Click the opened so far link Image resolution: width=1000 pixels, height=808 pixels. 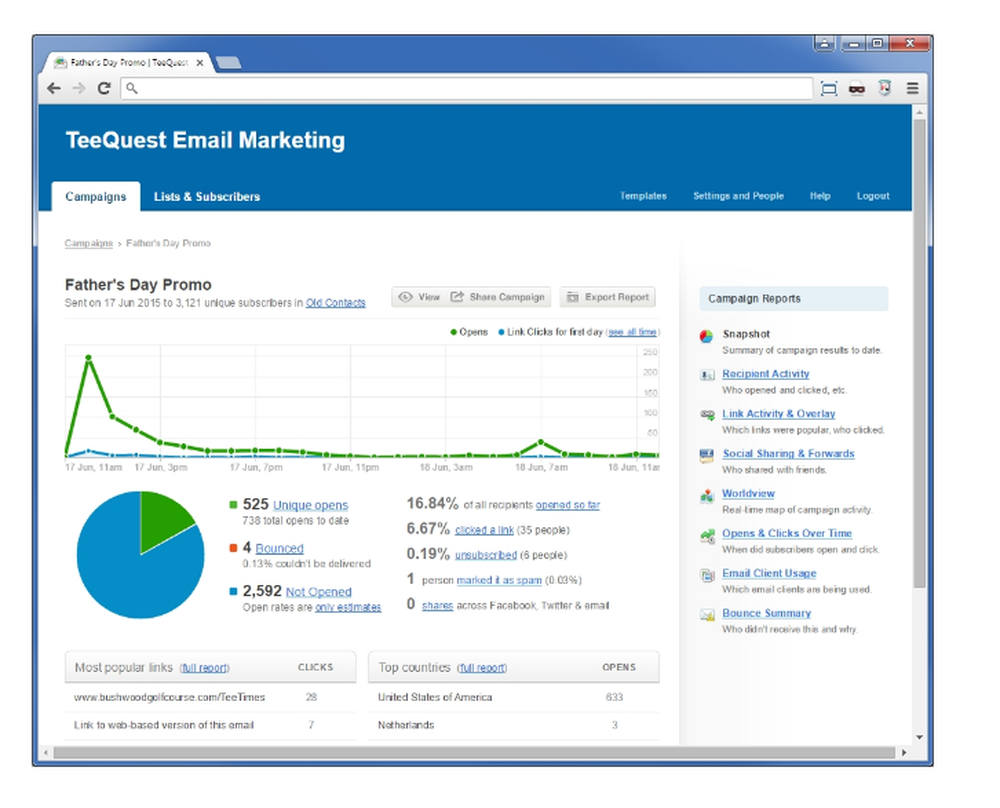[568, 505]
